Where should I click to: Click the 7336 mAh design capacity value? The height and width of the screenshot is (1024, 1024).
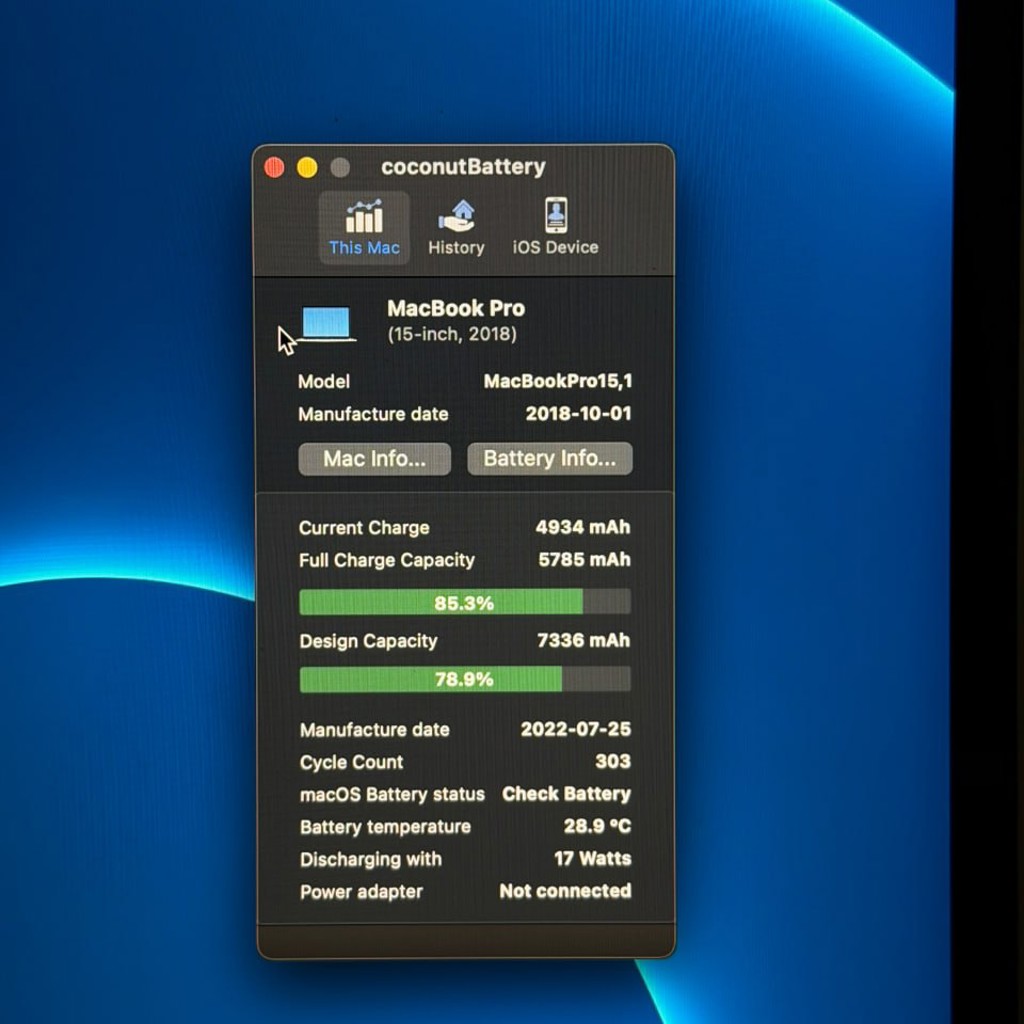click(583, 640)
